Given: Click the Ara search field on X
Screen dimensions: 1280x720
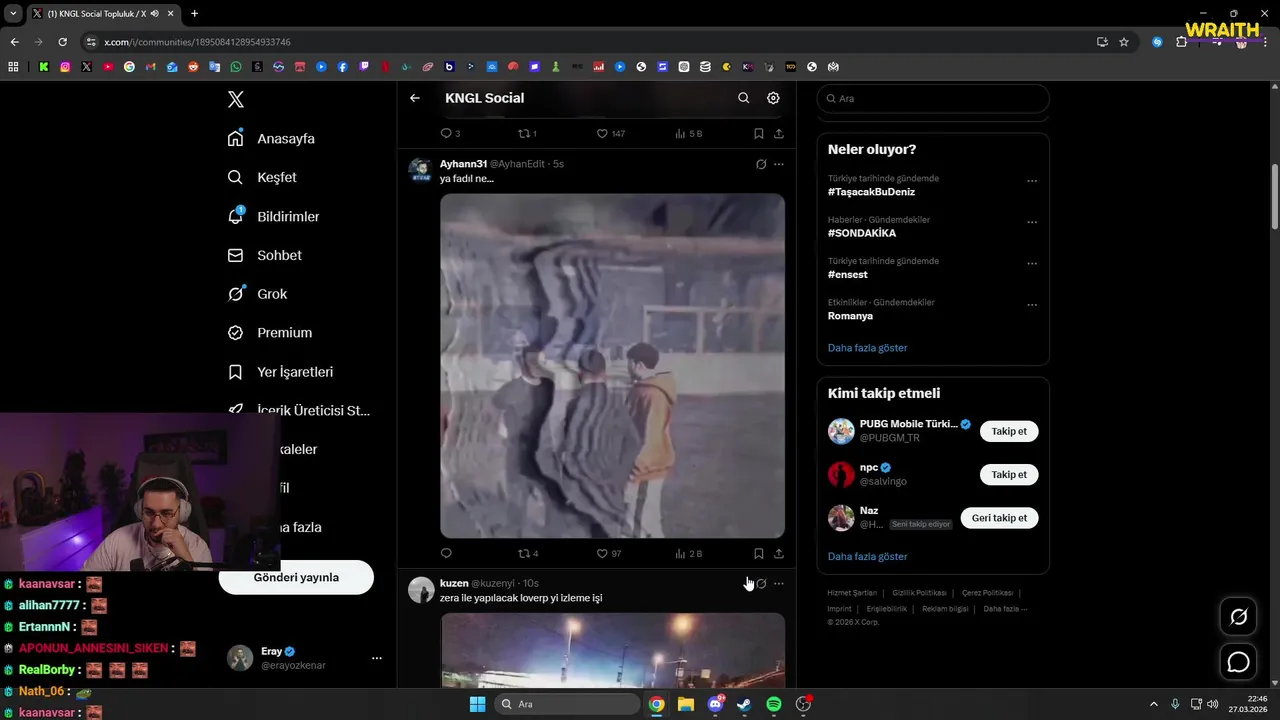Looking at the screenshot, I should pyautogui.click(x=933, y=98).
